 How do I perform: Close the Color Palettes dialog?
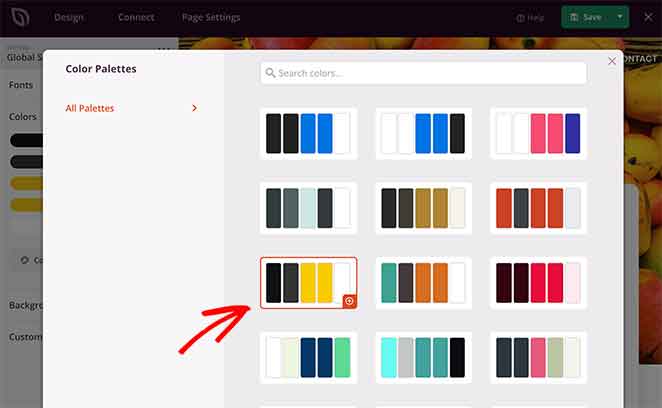click(612, 61)
